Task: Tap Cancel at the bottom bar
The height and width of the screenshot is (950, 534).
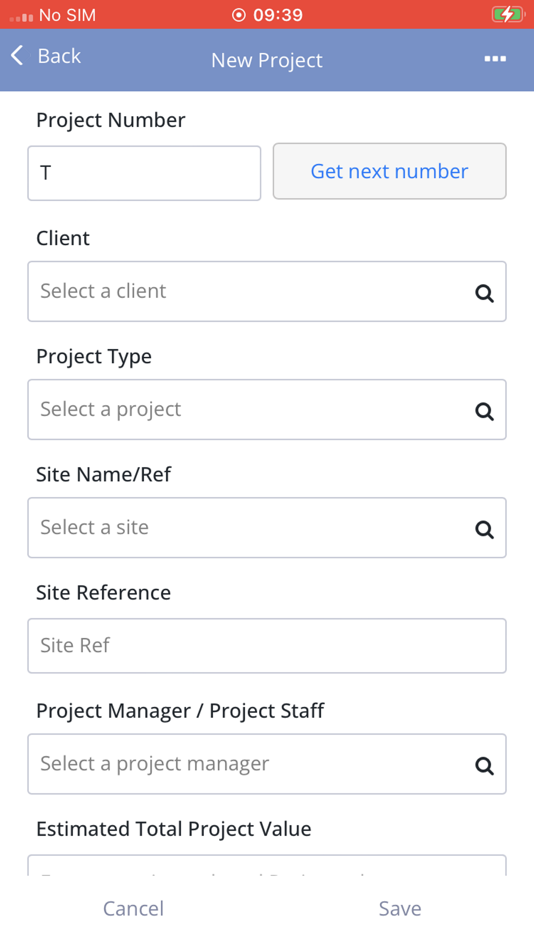Action: (x=133, y=908)
